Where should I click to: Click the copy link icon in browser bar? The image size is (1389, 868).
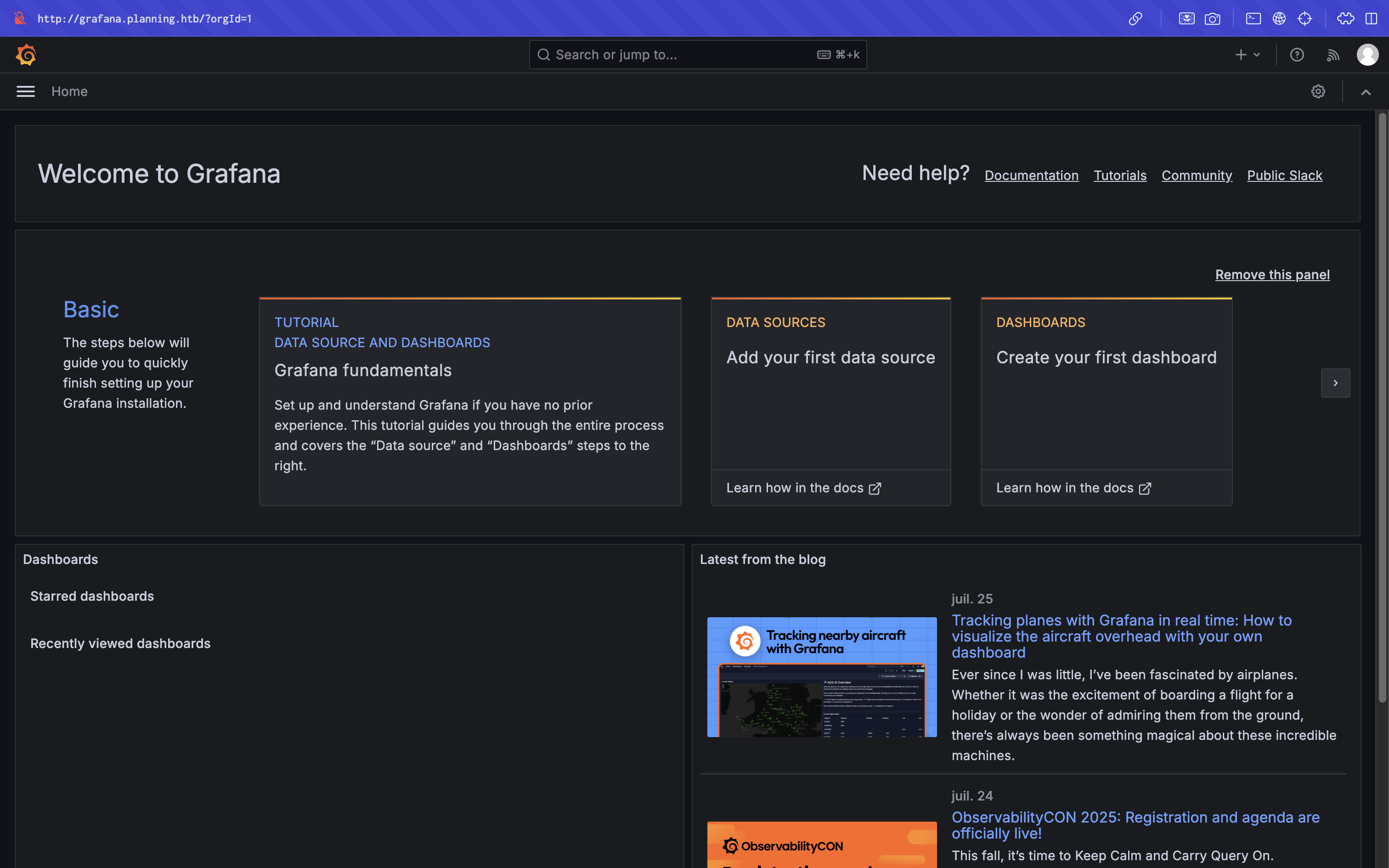tap(1135, 18)
